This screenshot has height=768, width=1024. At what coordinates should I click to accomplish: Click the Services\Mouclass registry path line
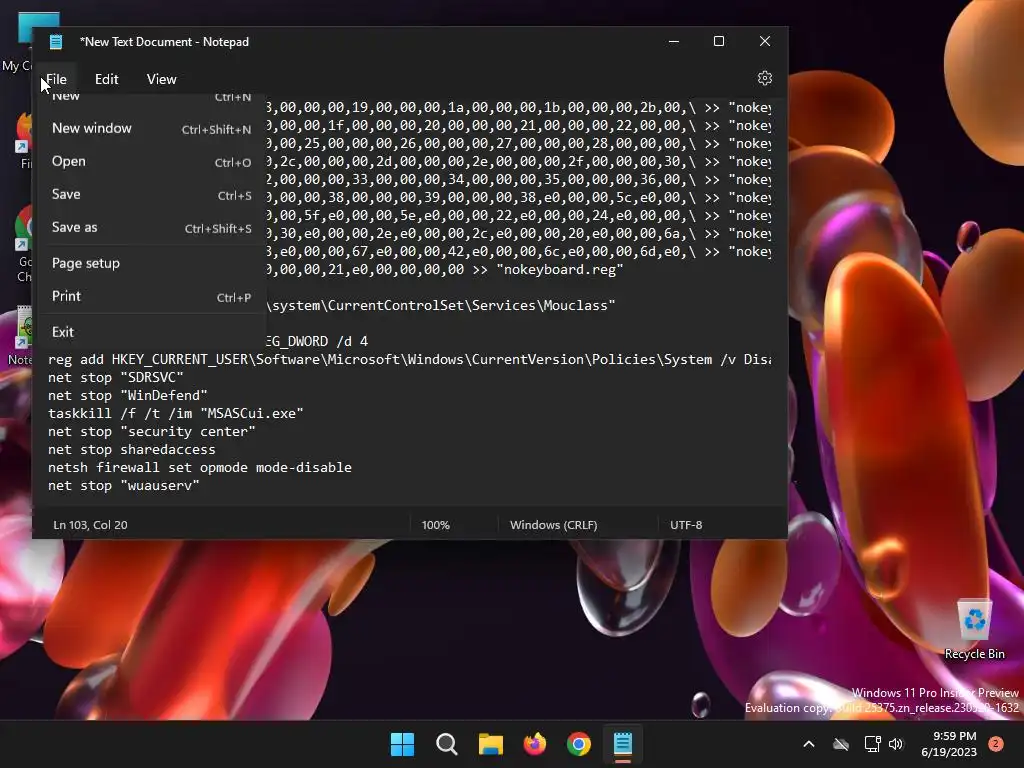point(441,306)
